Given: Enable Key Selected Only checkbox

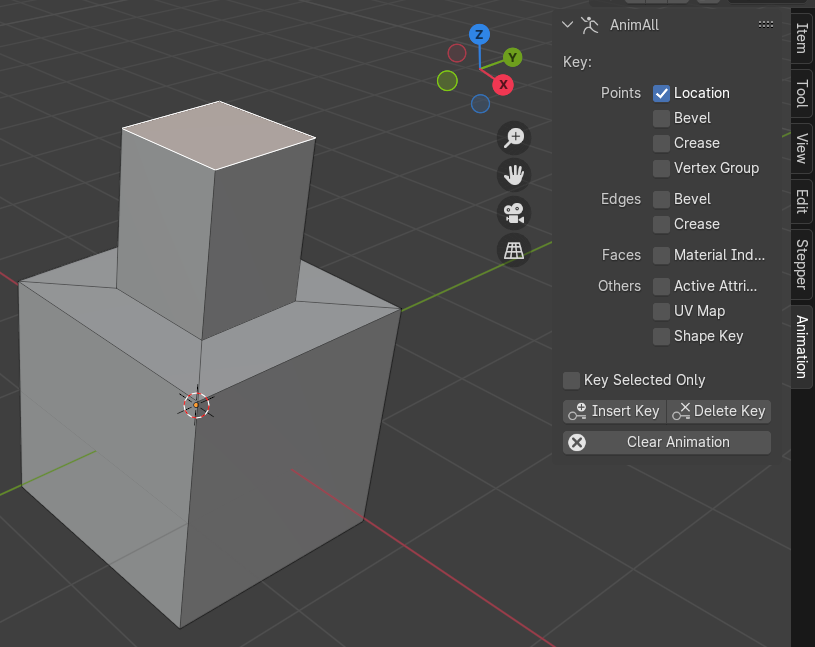Looking at the screenshot, I should [571, 380].
